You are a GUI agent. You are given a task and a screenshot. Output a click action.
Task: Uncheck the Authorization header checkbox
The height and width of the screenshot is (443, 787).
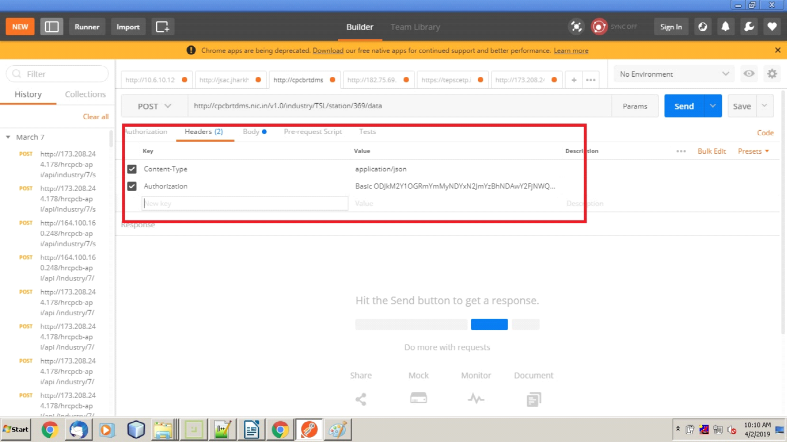click(x=132, y=186)
